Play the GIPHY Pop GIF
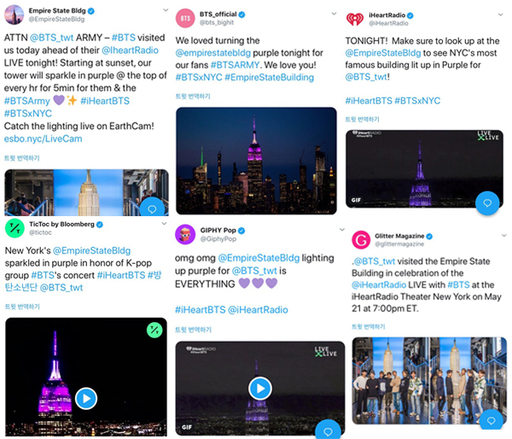The image size is (512, 439). click(260, 388)
